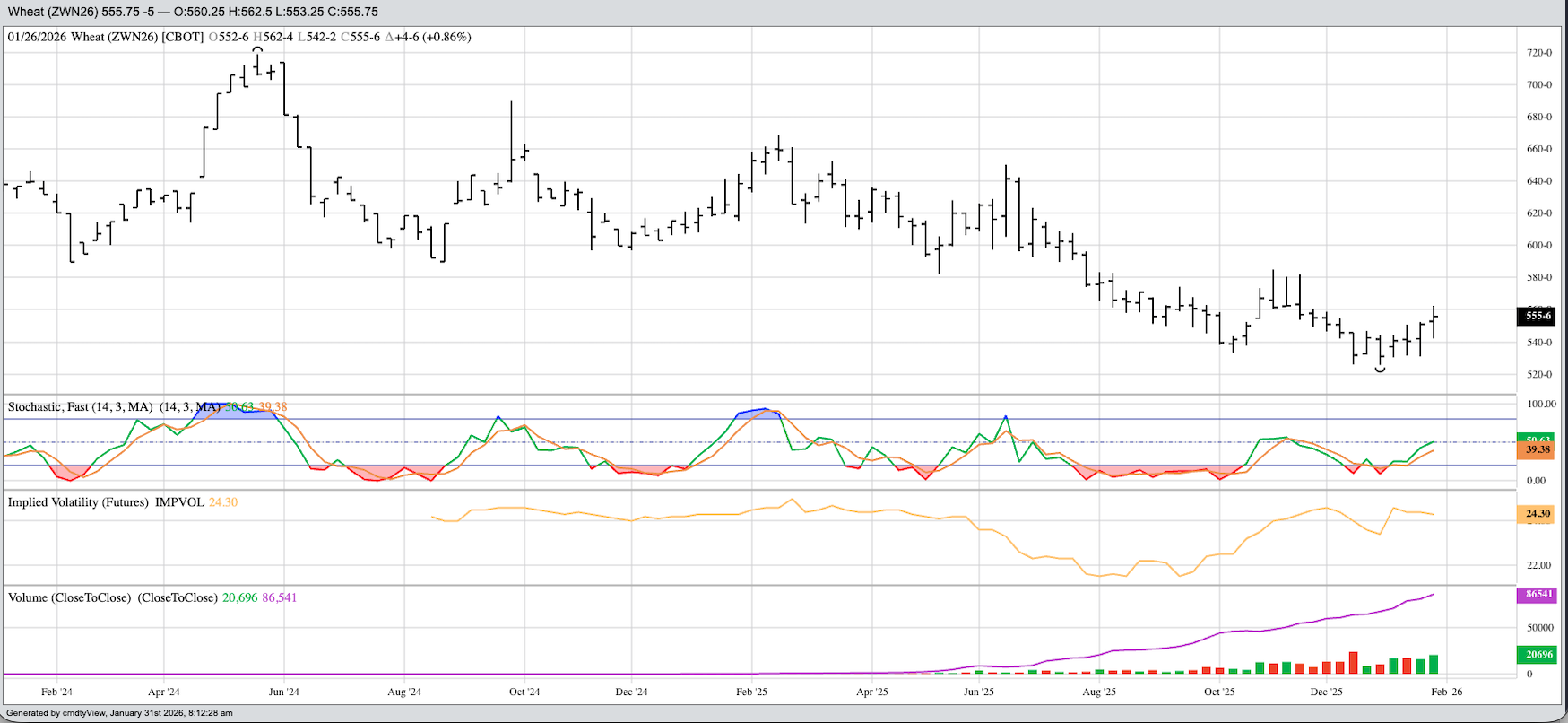Click the orange 39.38 stochastic value badge
Viewport: 1568px width, 723px height.
(x=1538, y=449)
